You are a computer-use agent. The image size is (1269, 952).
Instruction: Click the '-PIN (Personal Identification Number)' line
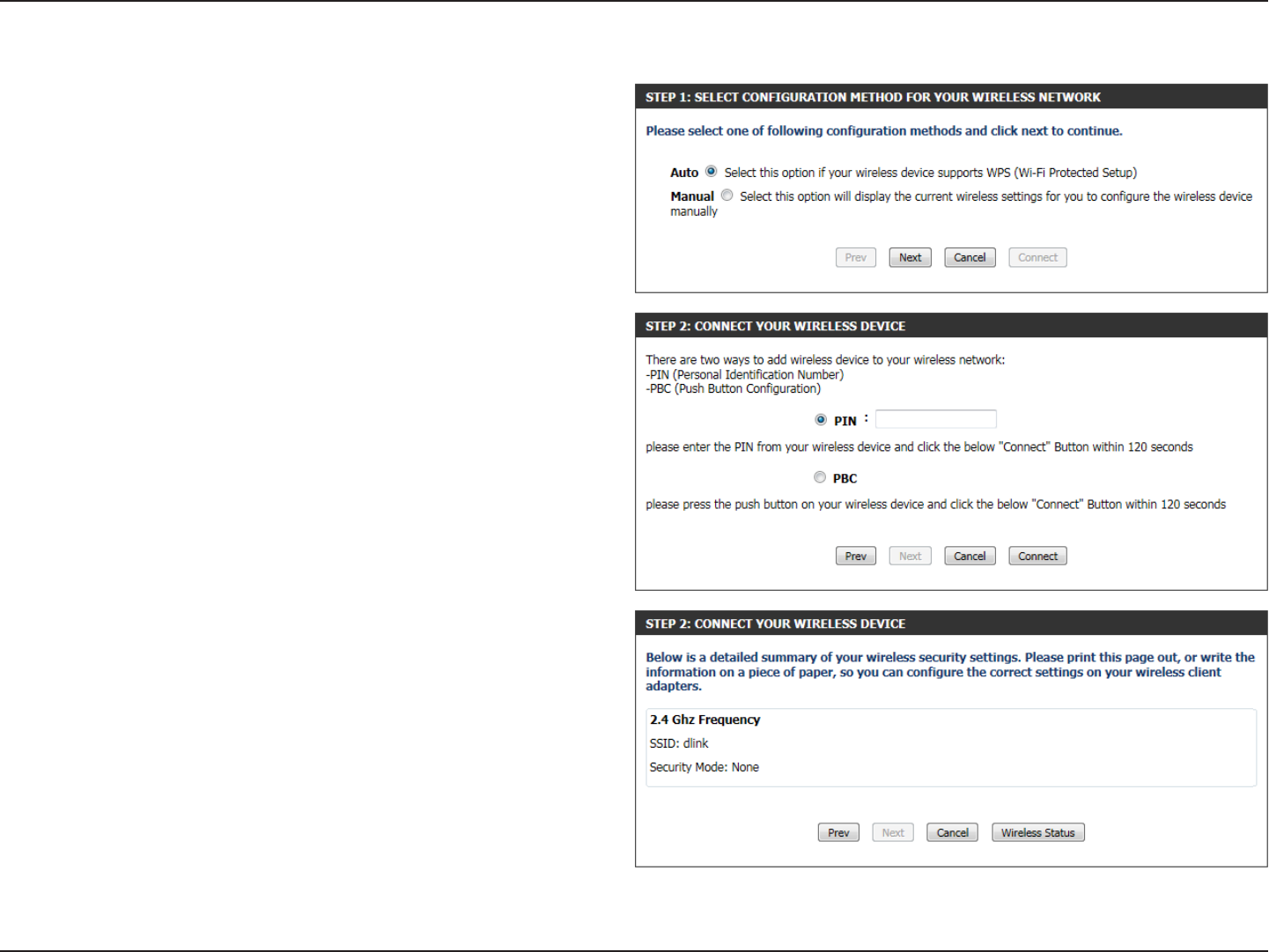click(x=745, y=375)
